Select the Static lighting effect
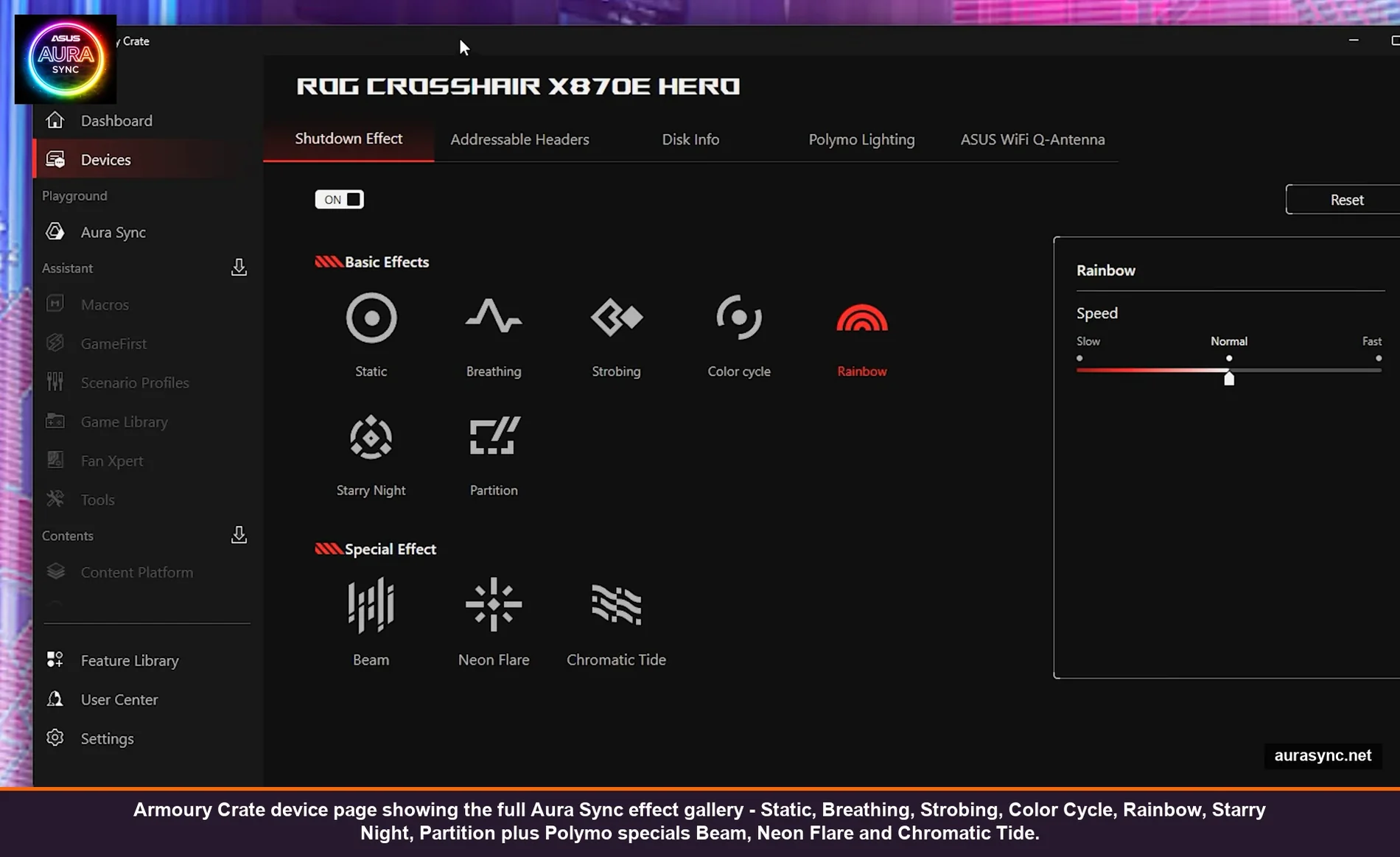1400x857 pixels. click(371, 318)
